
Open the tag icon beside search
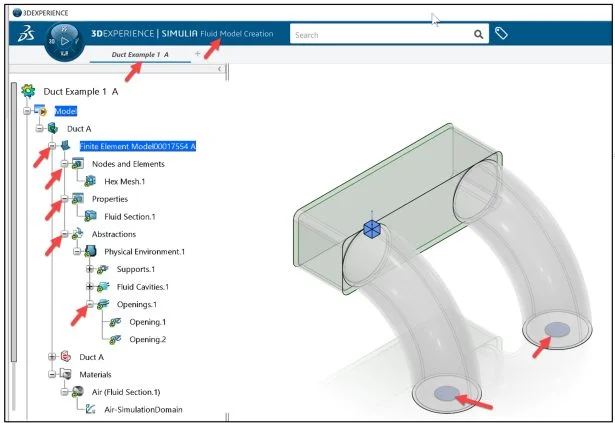point(501,34)
